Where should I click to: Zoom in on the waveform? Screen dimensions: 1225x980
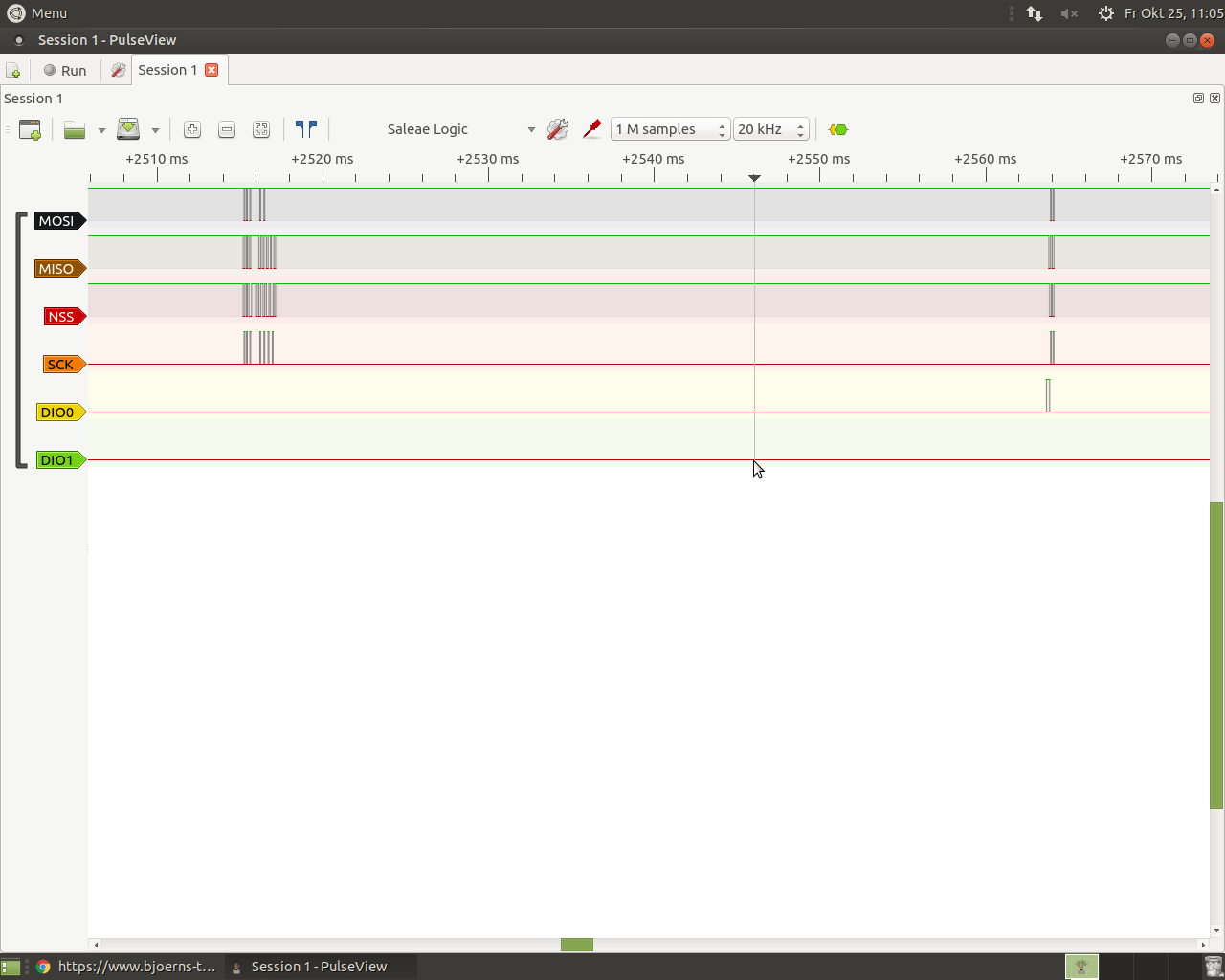192,130
